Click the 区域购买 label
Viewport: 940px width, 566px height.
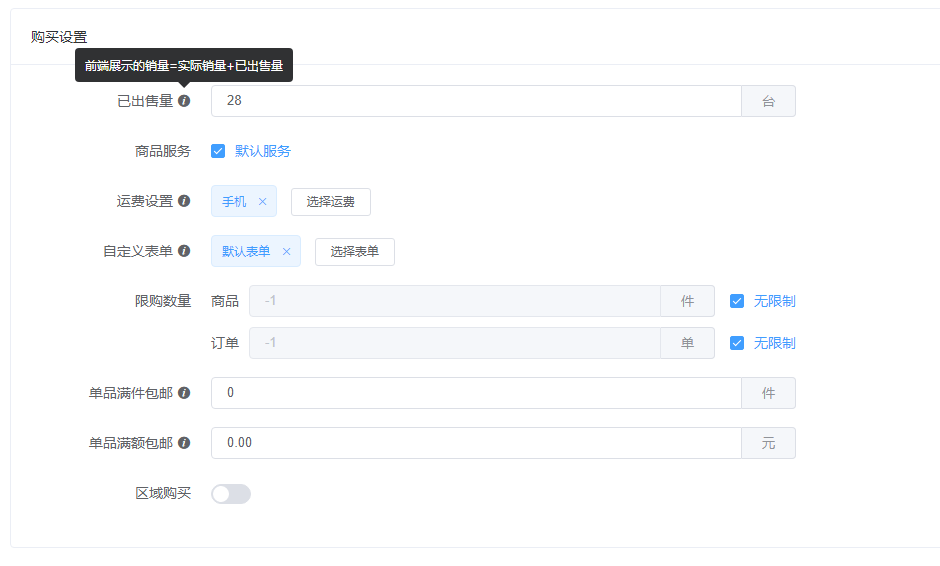click(x=162, y=493)
